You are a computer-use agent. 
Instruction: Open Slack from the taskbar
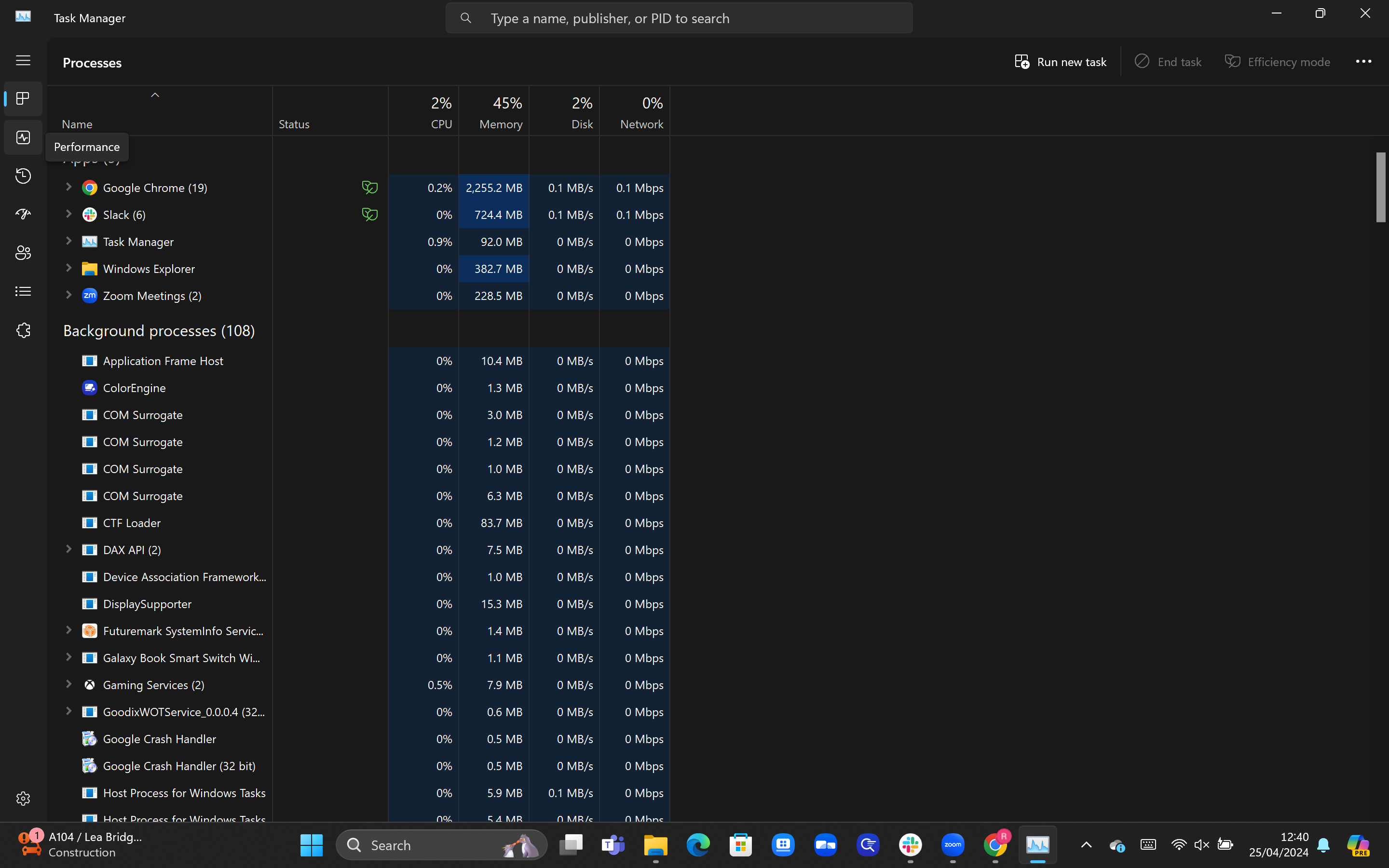910,845
